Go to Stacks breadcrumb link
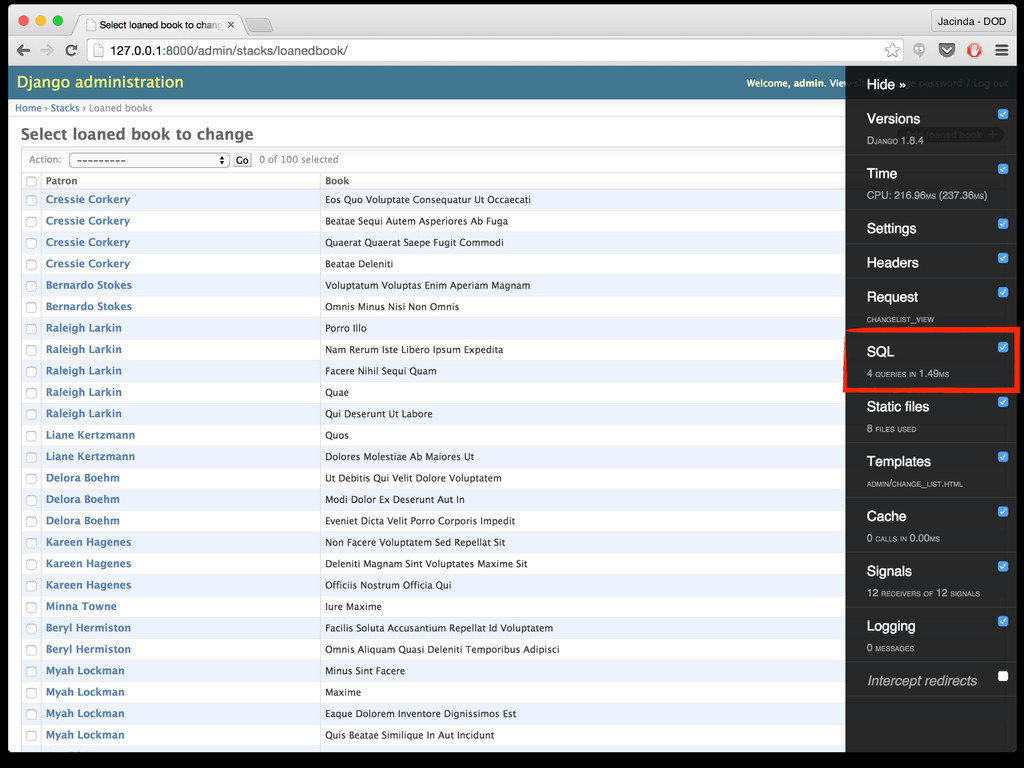Screen dimensions: 1024x768 point(65,108)
